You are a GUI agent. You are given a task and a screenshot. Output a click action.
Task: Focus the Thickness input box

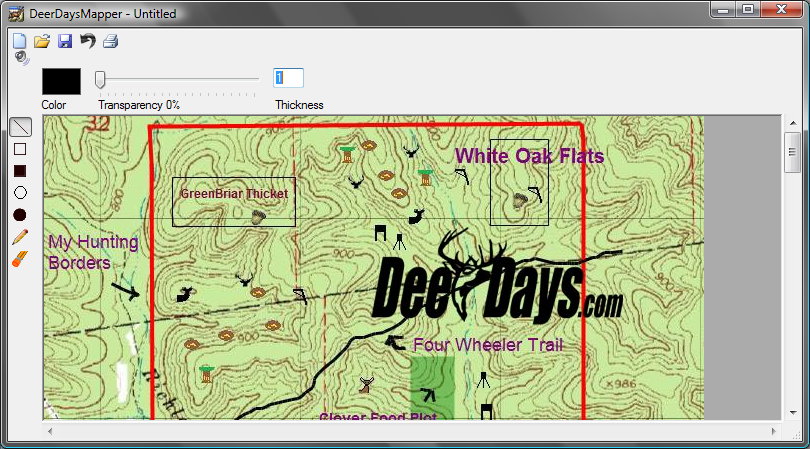[288, 78]
